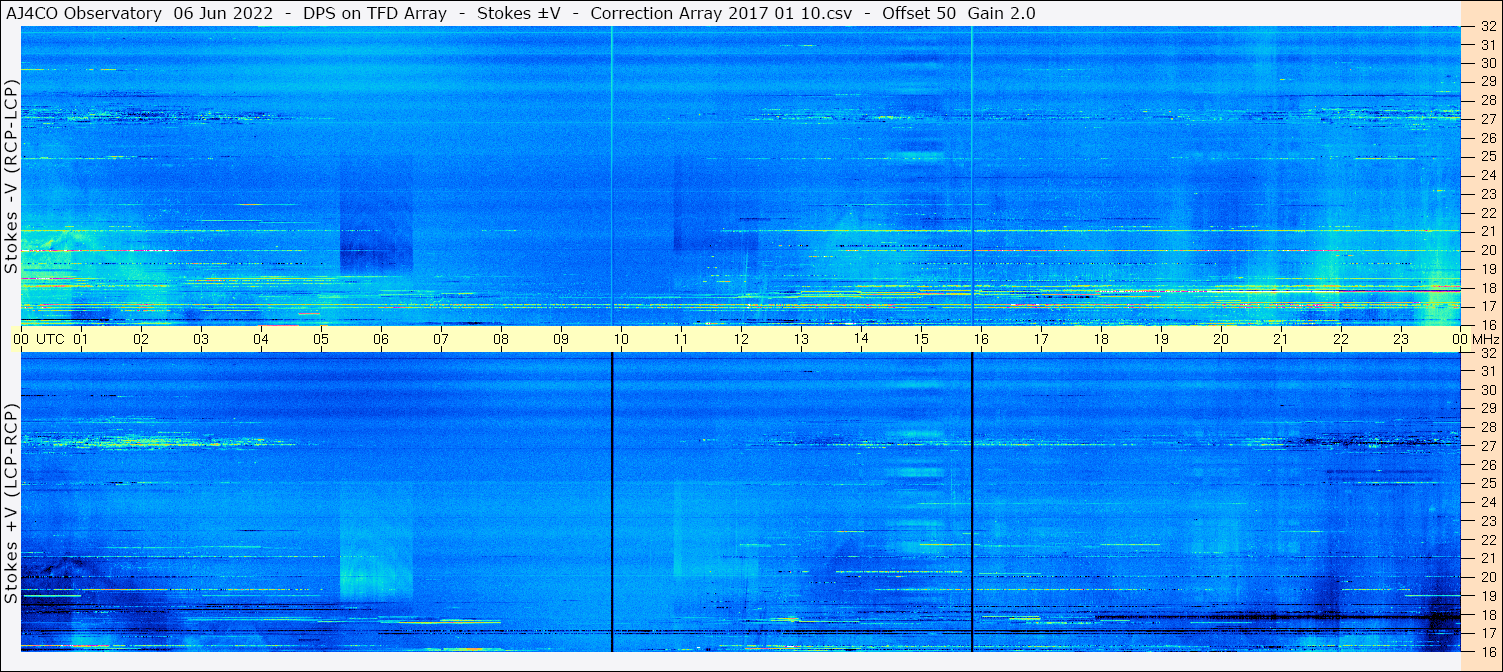Click the 23 hour tick label on time axis
This screenshot has width=1503, height=672.
tap(1401, 339)
